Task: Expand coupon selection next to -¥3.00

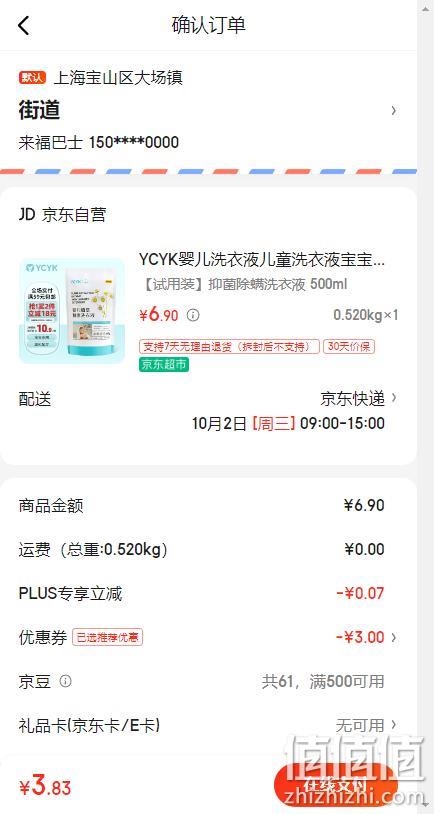Action: click(394, 637)
